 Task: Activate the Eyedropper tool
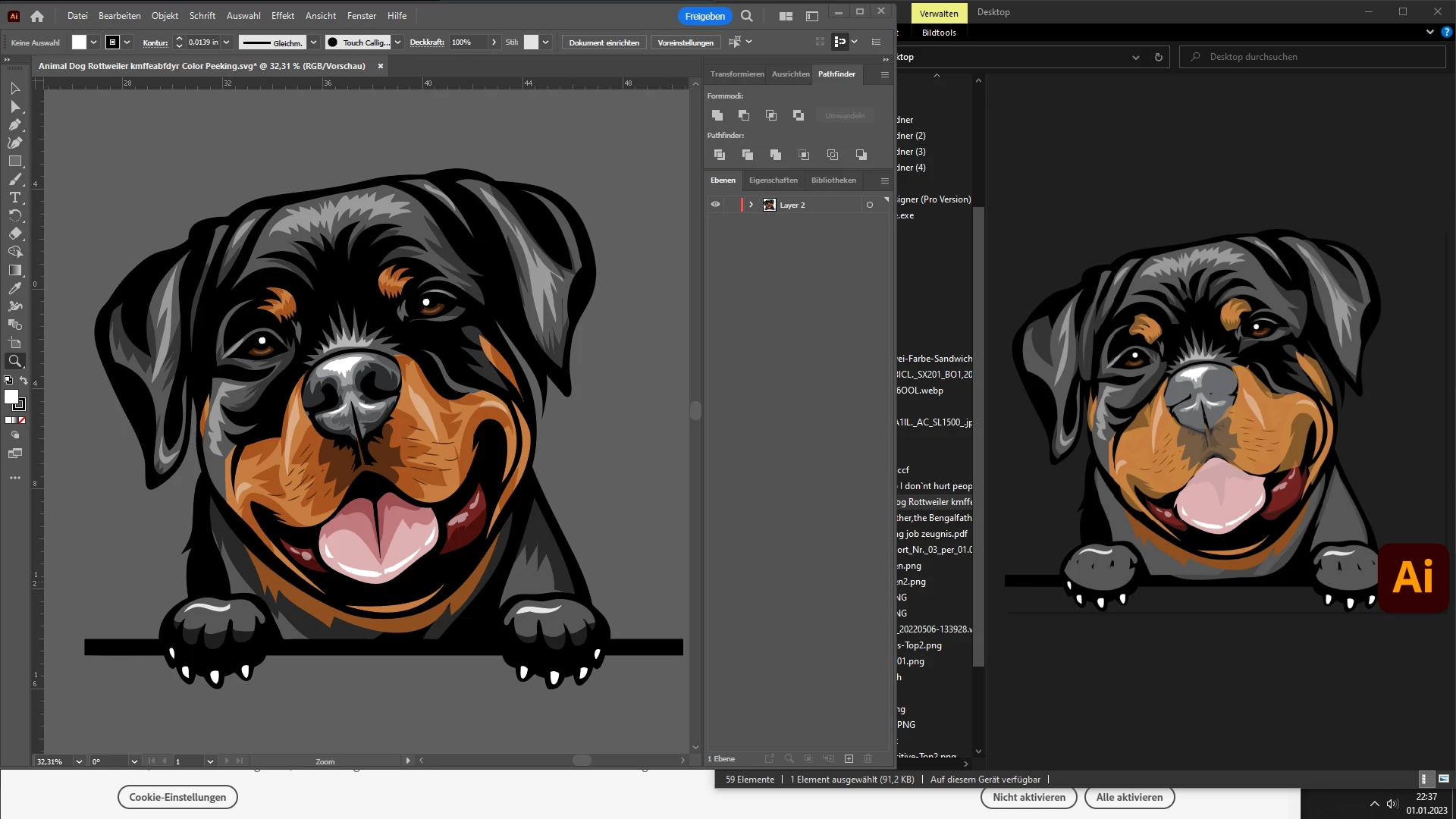pyautogui.click(x=15, y=289)
